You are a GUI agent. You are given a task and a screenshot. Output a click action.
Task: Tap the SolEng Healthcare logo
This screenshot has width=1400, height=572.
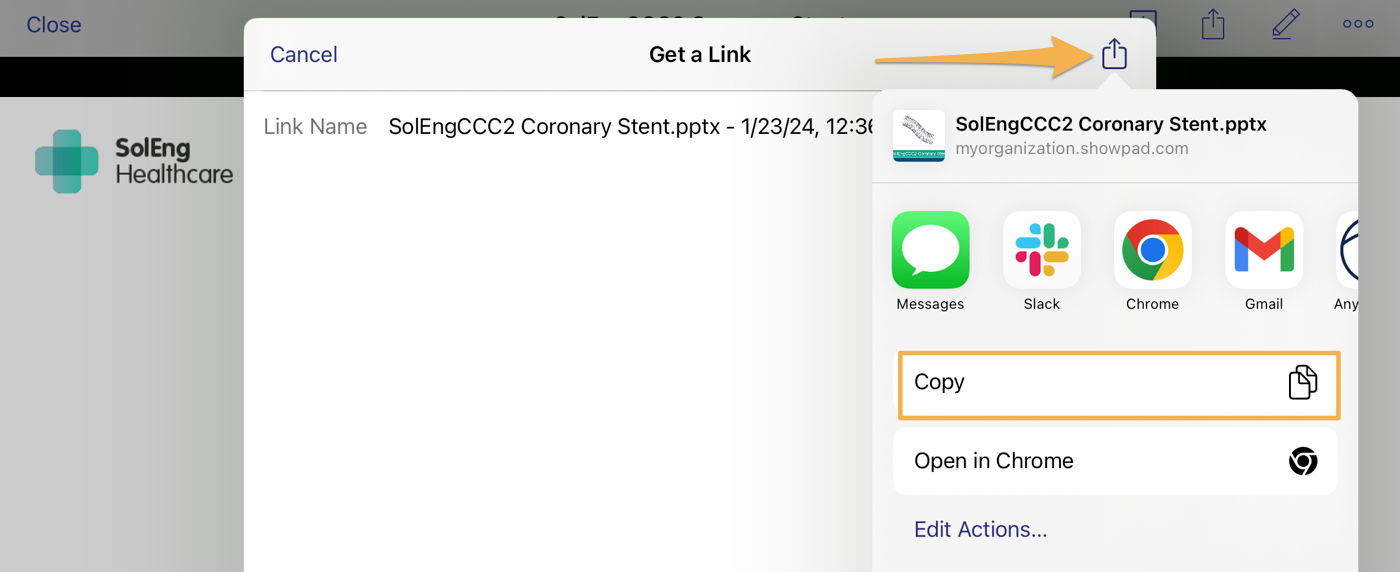[134, 162]
